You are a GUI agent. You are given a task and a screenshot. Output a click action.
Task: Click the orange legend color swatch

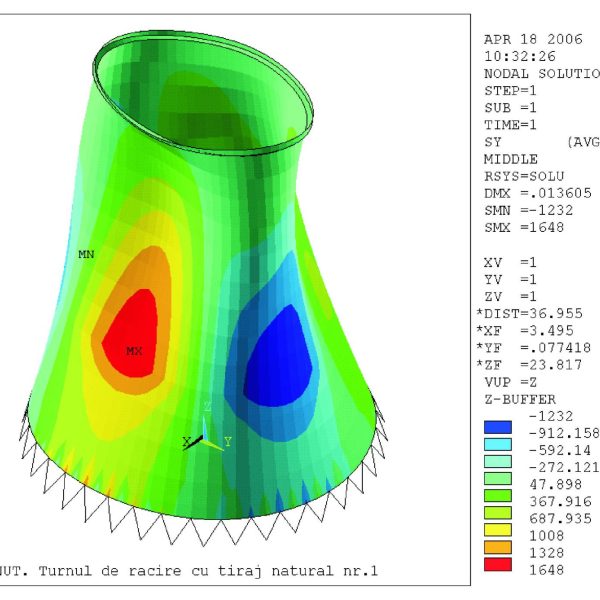click(x=497, y=551)
